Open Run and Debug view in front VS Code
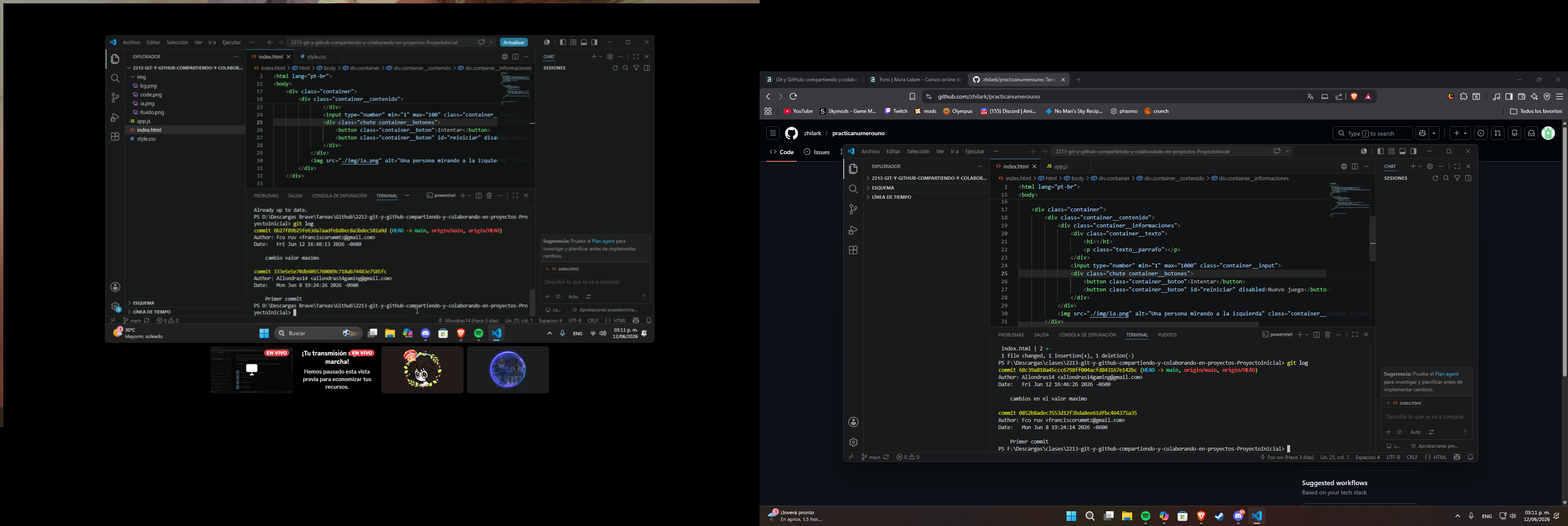 coord(853,230)
